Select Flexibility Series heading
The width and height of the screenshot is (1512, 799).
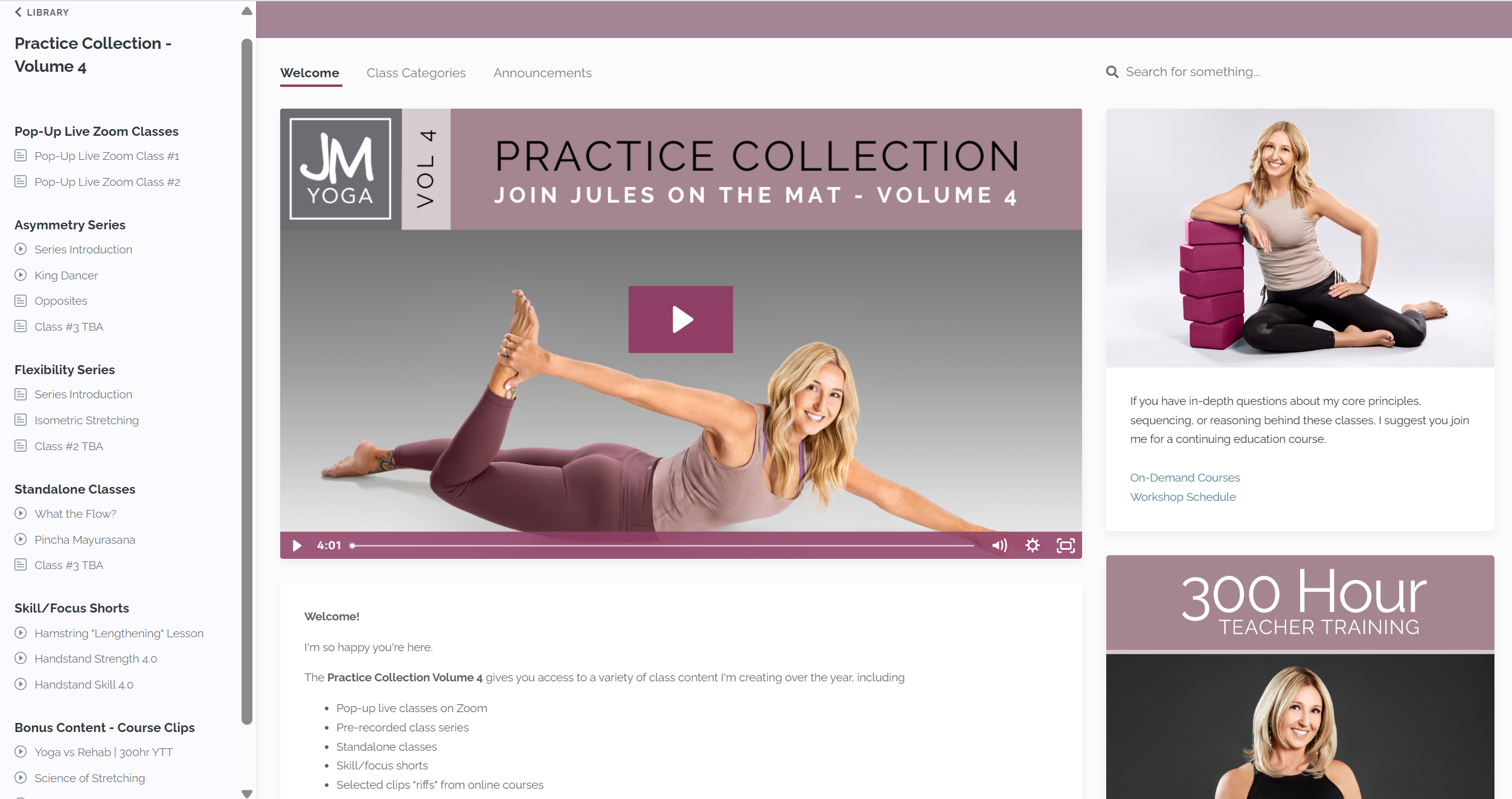tap(65, 369)
